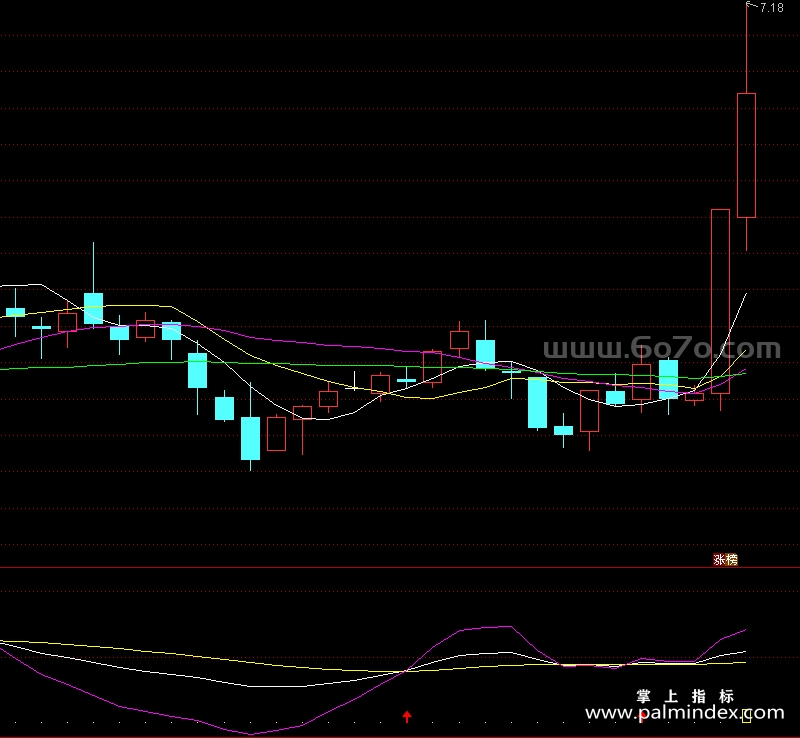Click the red up-arrow buy signal
Viewport: 800px width, 738px height.
click(407, 717)
